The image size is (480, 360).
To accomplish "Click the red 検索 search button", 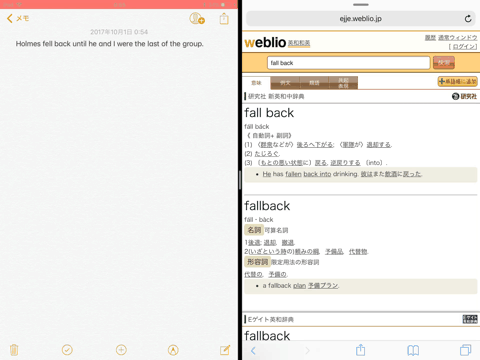I will [x=444, y=63].
